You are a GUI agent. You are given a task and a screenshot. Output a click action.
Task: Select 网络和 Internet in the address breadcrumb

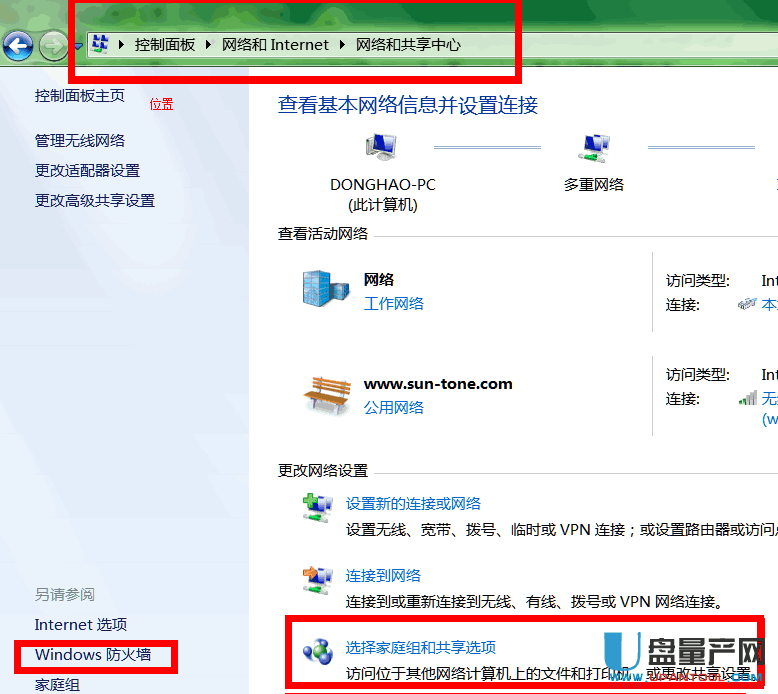275,45
